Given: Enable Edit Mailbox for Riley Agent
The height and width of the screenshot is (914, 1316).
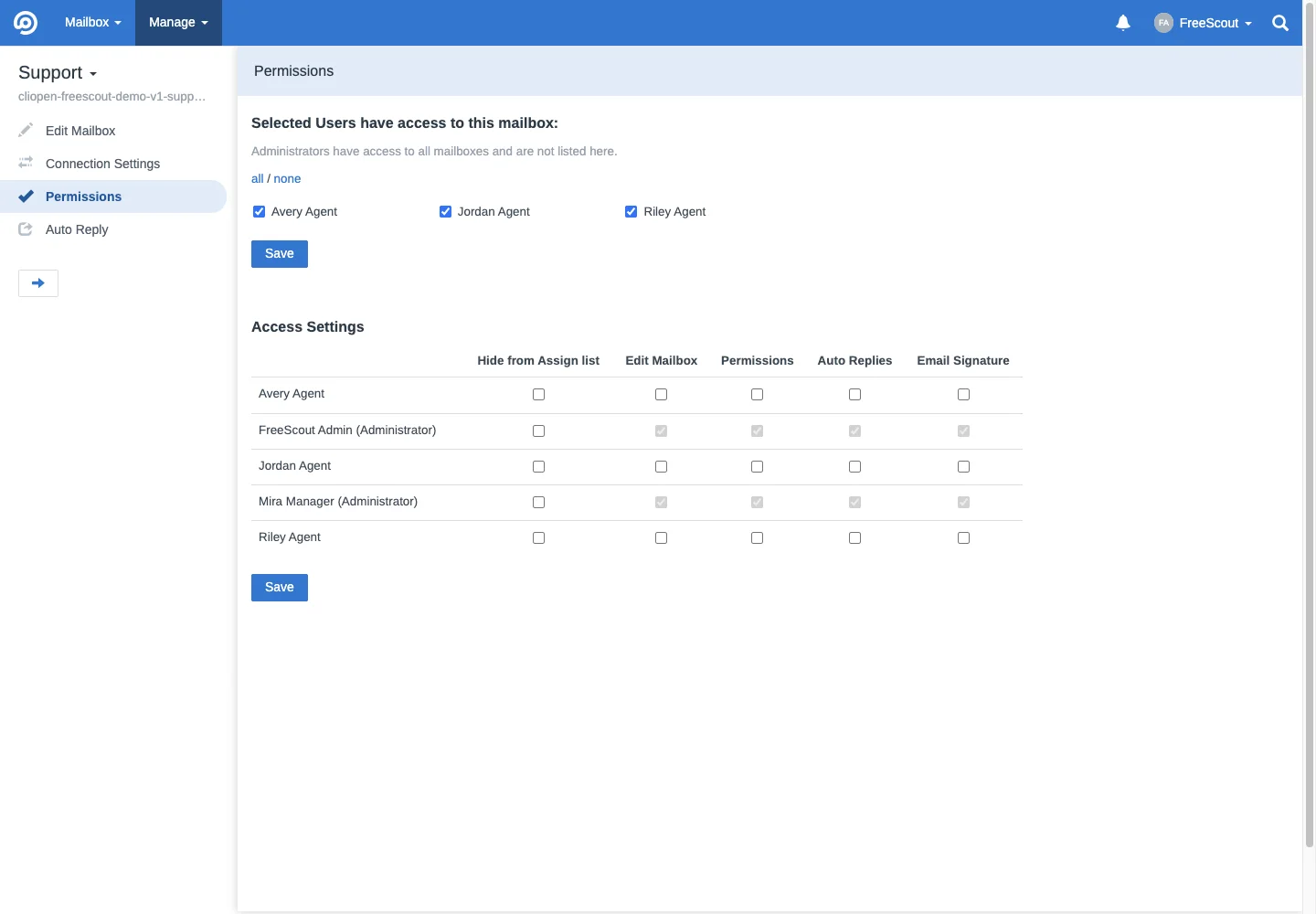Looking at the screenshot, I should 661,538.
